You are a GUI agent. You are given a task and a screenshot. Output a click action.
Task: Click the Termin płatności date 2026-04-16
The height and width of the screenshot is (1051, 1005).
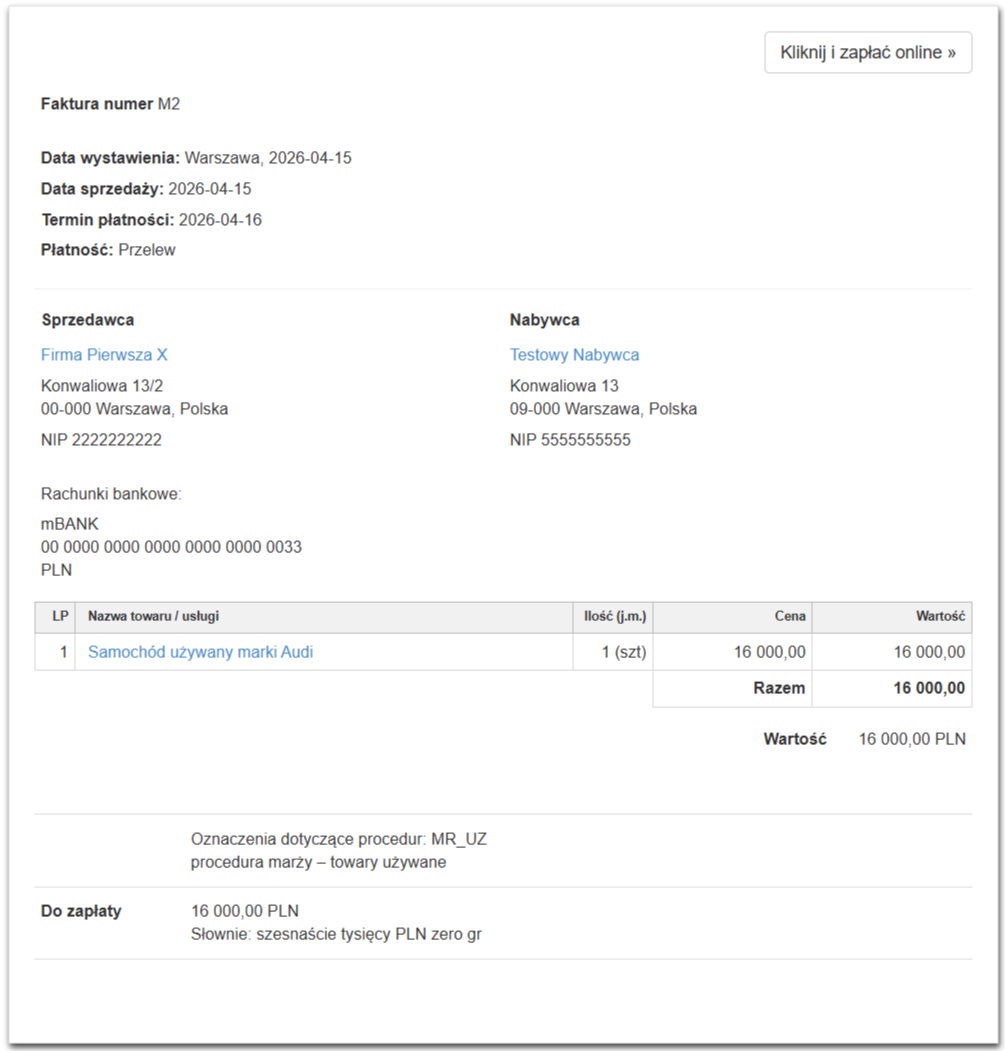(220, 220)
